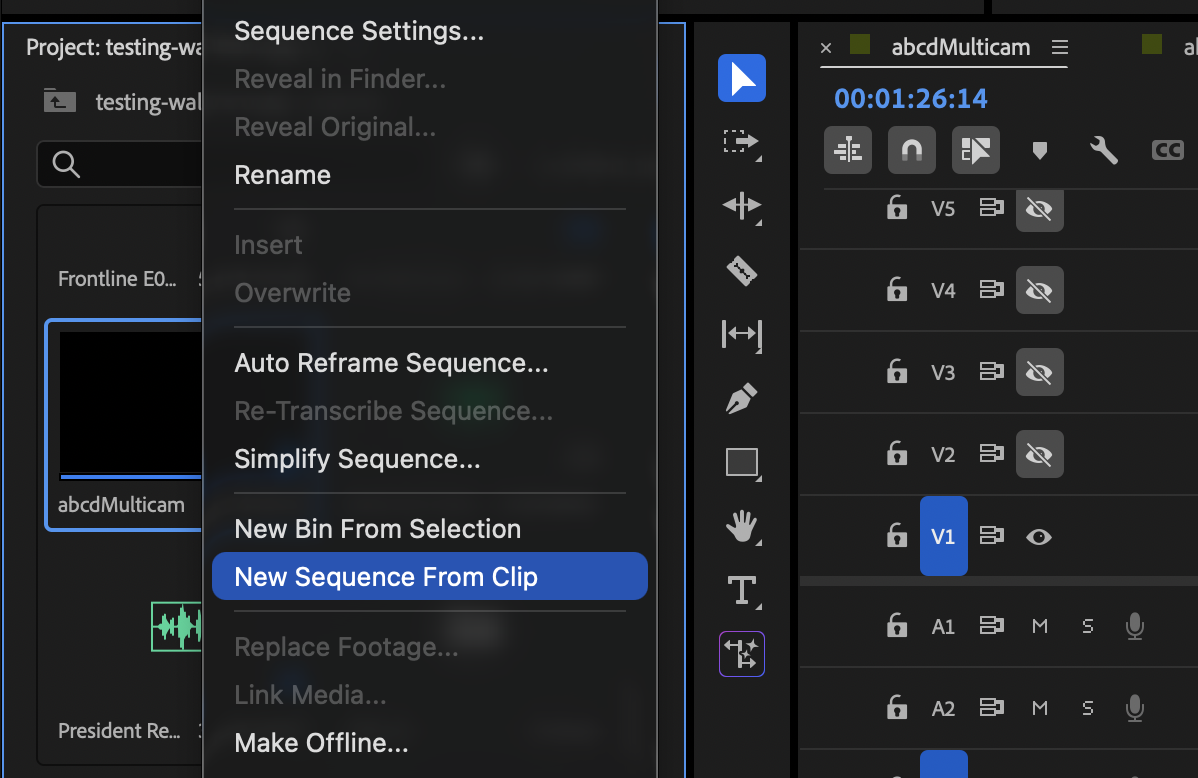Enable V1 track targeting button

(943, 536)
